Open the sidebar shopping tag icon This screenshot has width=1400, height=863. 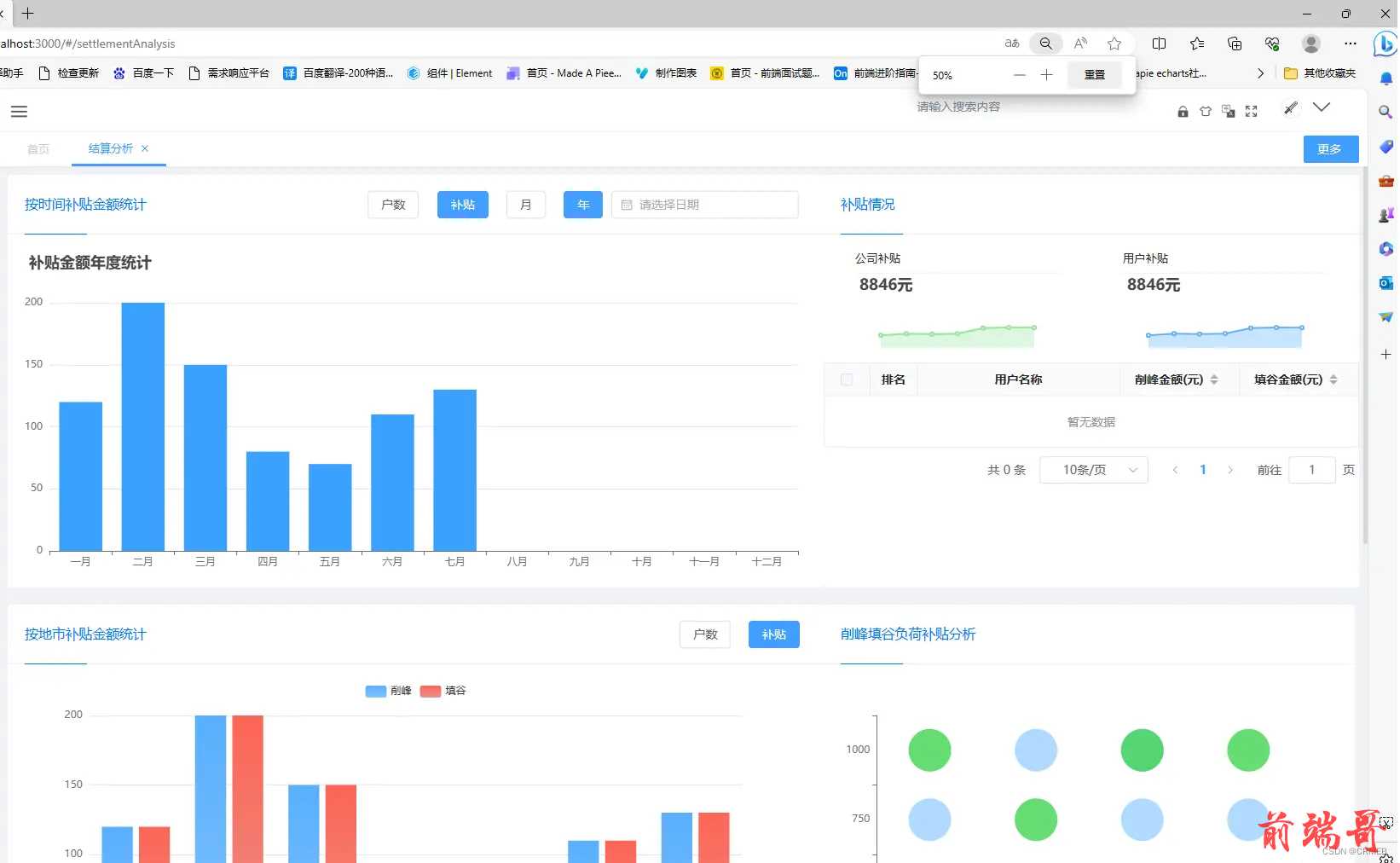(1386, 147)
